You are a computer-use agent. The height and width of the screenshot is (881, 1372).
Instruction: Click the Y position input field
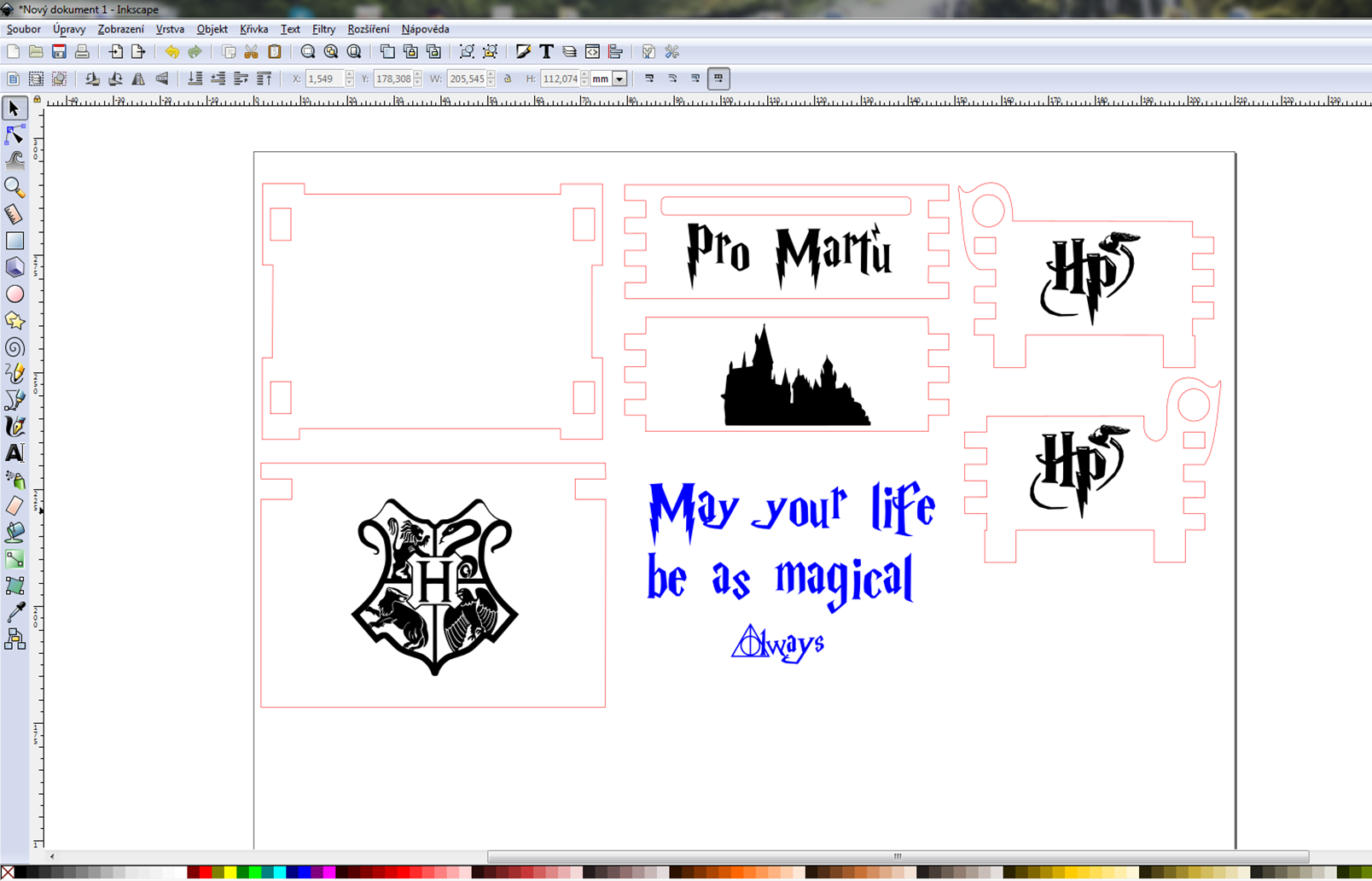(392, 79)
